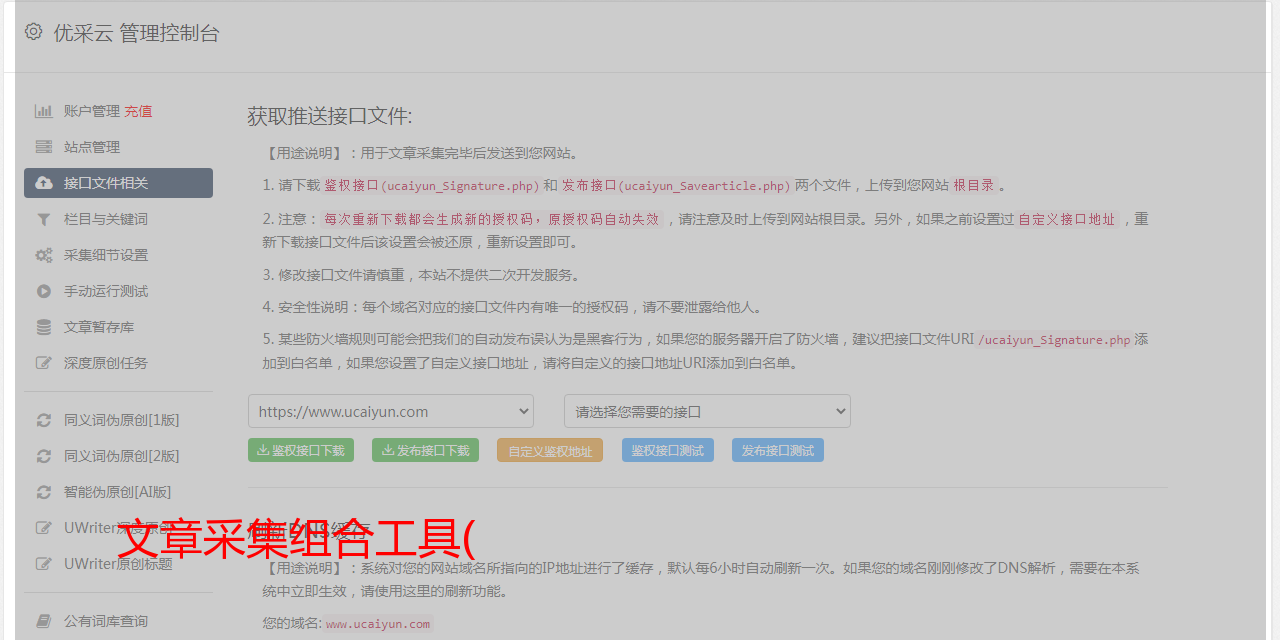Click the filter funnel icon for 栏目与关键词
This screenshot has width=1280, height=640.
click(44, 219)
